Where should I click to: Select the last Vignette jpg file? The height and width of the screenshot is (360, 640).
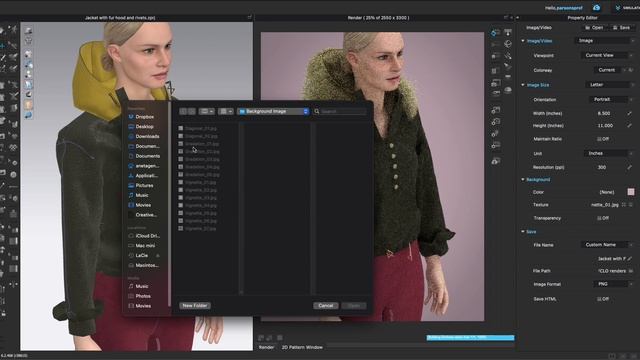198,229
